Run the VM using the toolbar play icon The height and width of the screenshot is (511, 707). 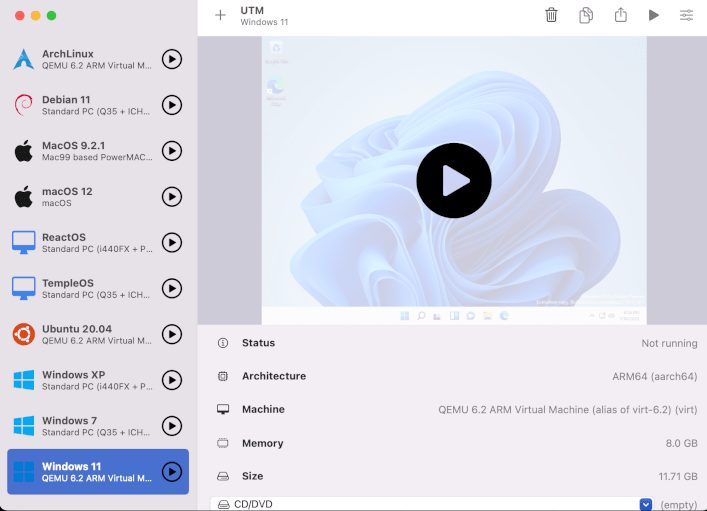653,15
